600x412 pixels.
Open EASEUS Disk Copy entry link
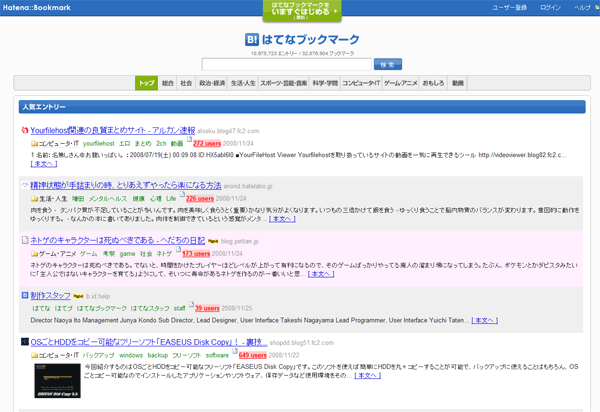point(149,342)
